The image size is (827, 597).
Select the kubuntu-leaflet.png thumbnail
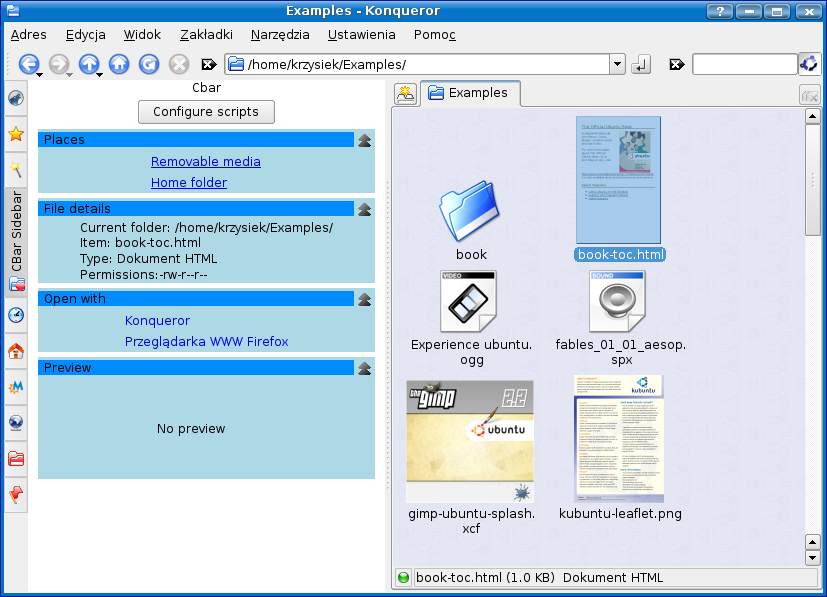coord(619,440)
